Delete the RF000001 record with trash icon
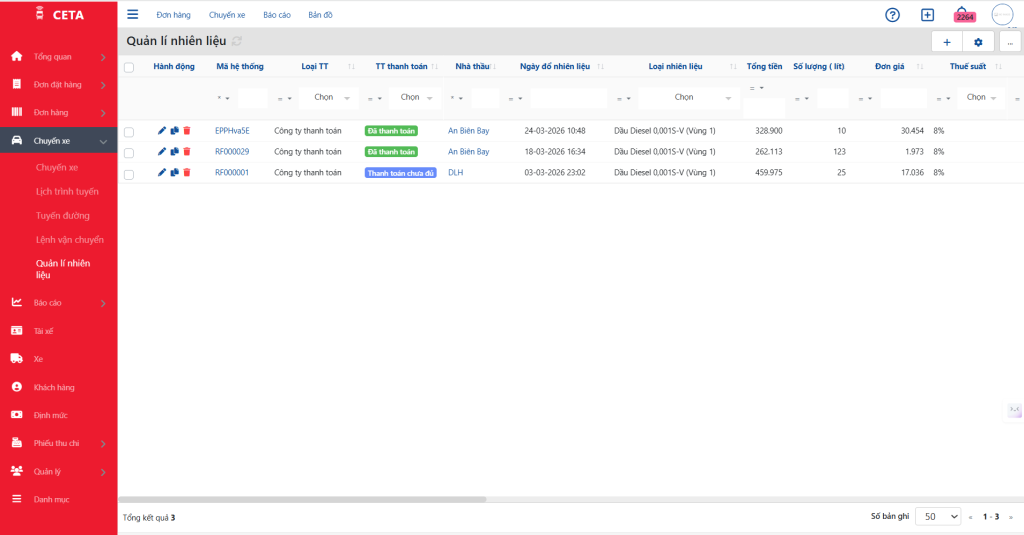The height and width of the screenshot is (535, 1024). click(x=186, y=173)
